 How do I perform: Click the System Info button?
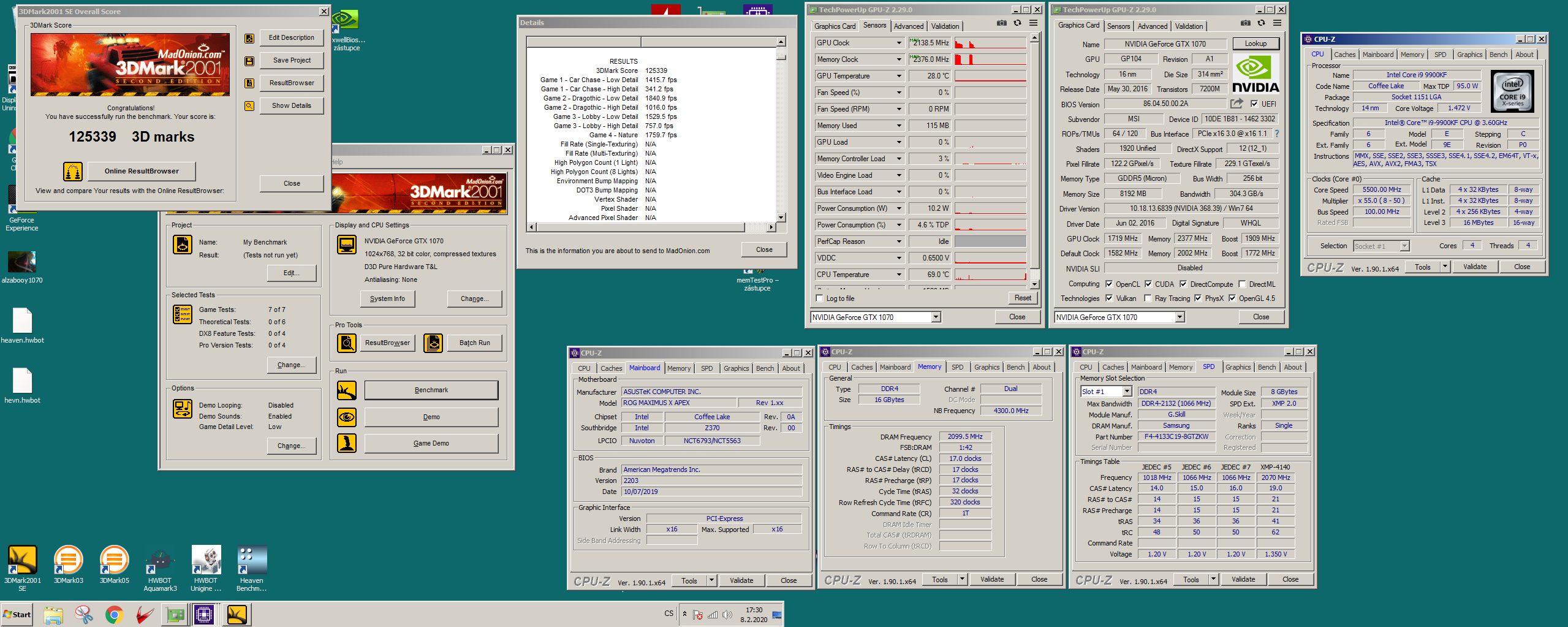click(387, 298)
